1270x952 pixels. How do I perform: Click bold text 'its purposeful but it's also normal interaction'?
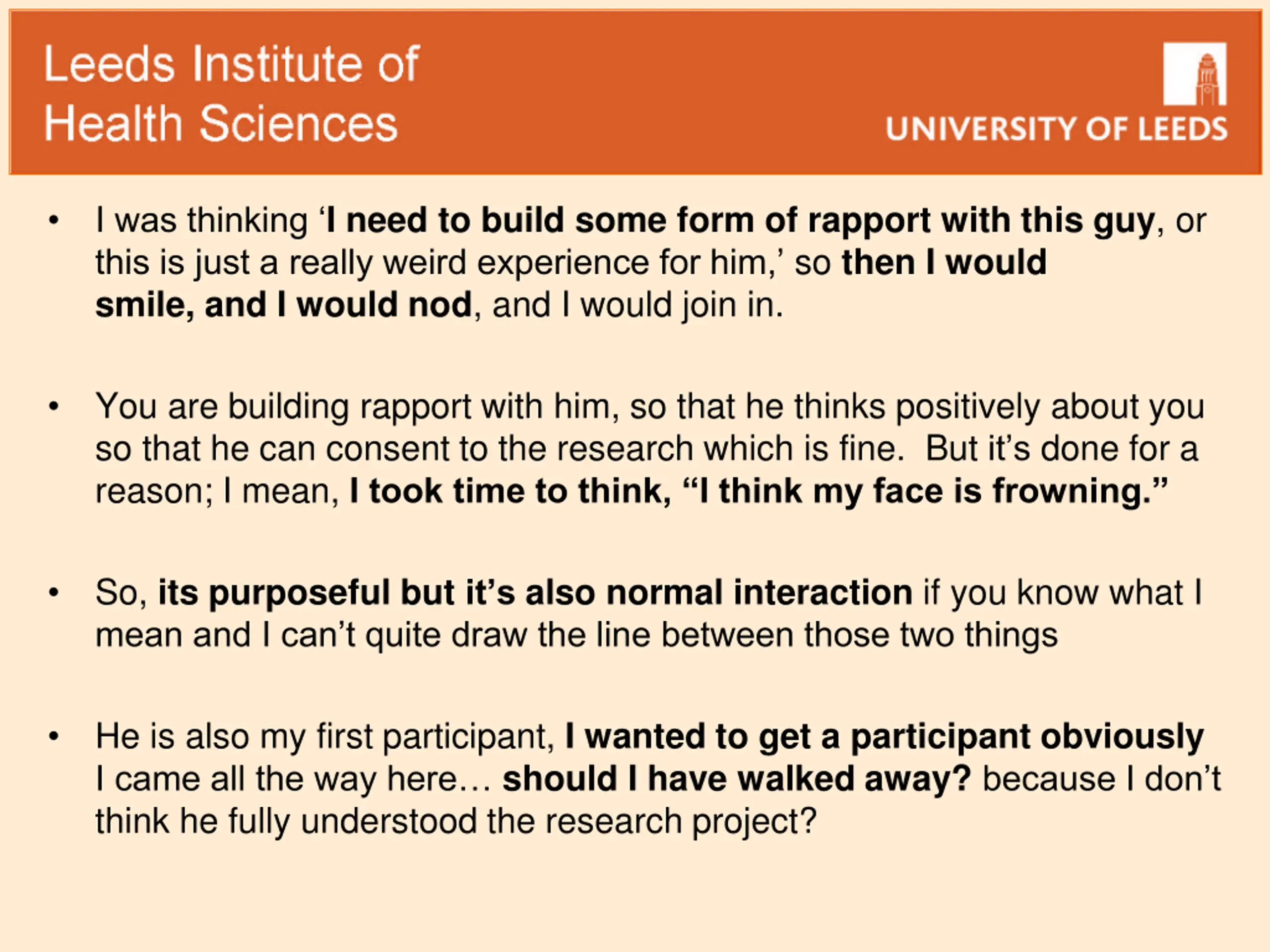coord(535,594)
